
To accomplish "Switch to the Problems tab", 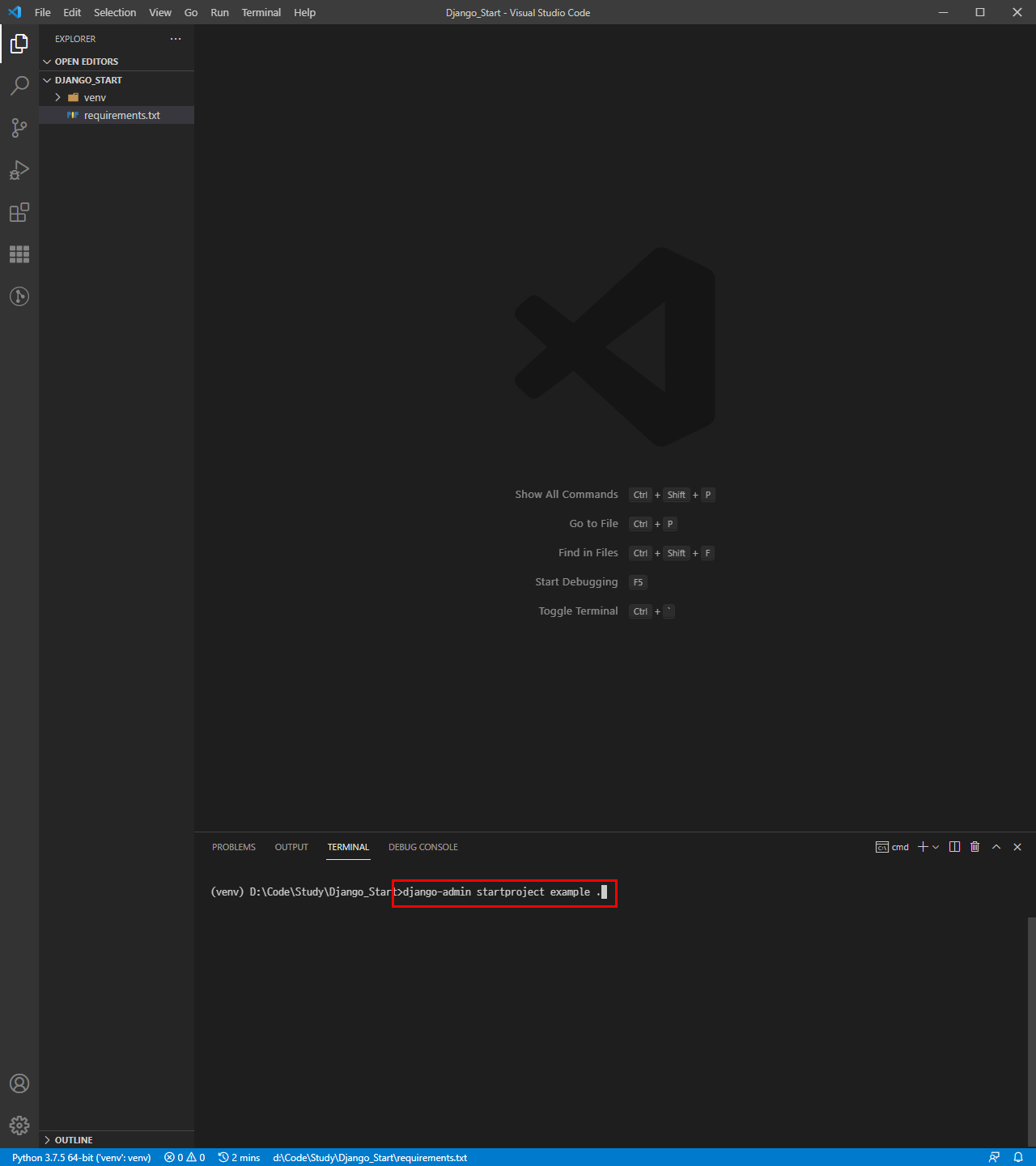I will (234, 847).
